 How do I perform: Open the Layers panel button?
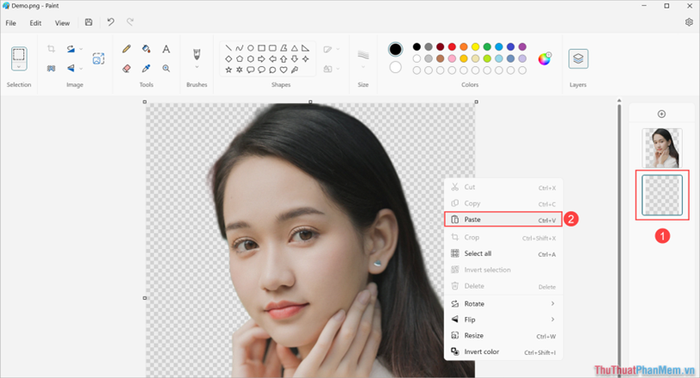click(578, 58)
